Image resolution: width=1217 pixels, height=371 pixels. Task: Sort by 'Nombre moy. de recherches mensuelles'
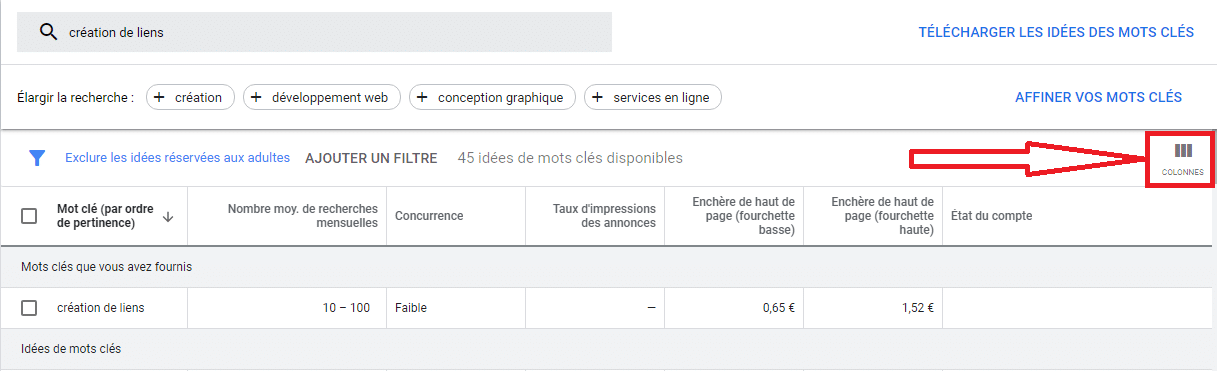303,216
